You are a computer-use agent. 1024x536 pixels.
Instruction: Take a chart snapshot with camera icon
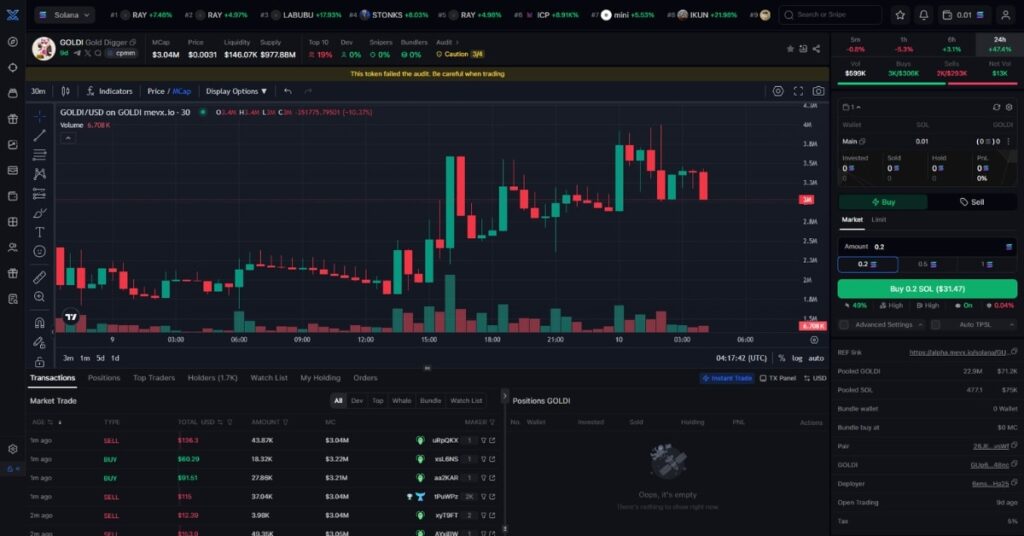[x=818, y=91]
